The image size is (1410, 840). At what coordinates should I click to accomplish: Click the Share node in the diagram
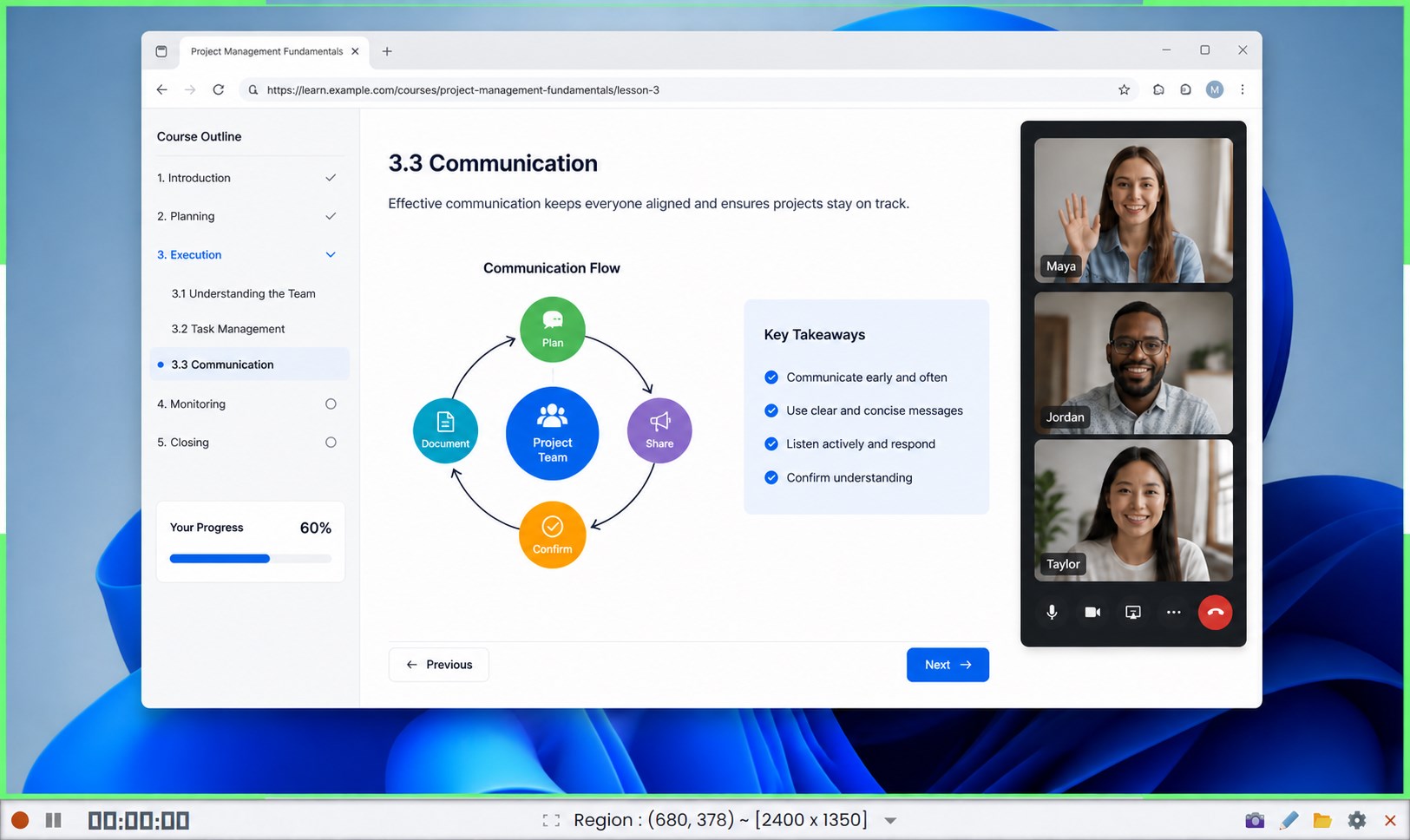pyautogui.click(x=659, y=430)
